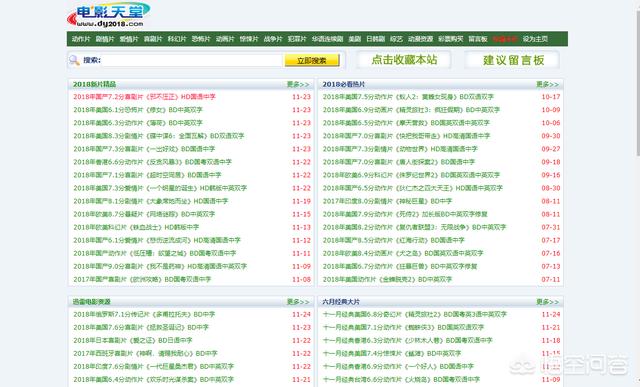Select 科幻片 in the navigation bar
Image resolution: width=640 pixels, height=387 pixels.
(x=177, y=39)
